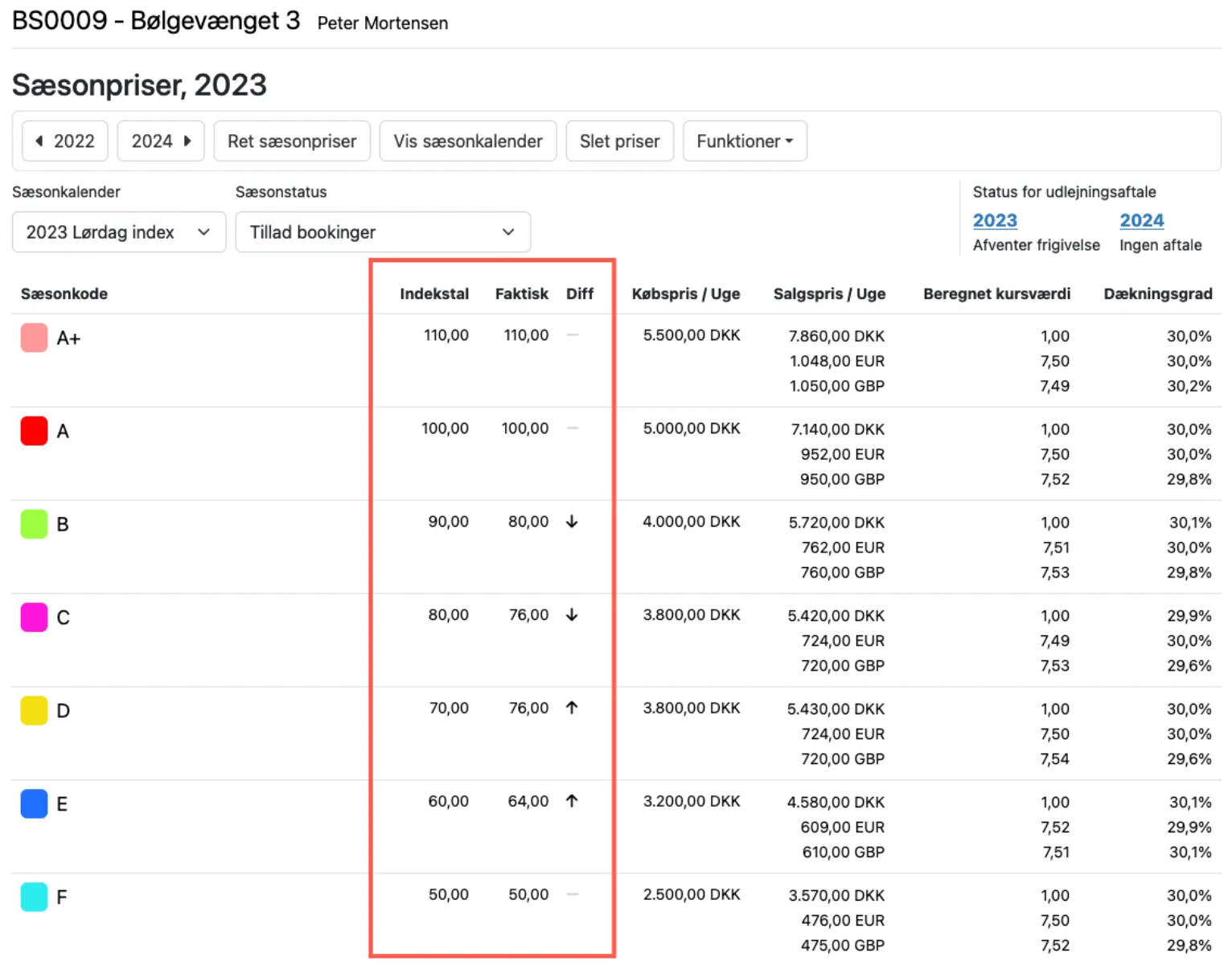
Task: Click the dash icon in season A+ Diff column
Action: pyautogui.click(x=573, y=335)
